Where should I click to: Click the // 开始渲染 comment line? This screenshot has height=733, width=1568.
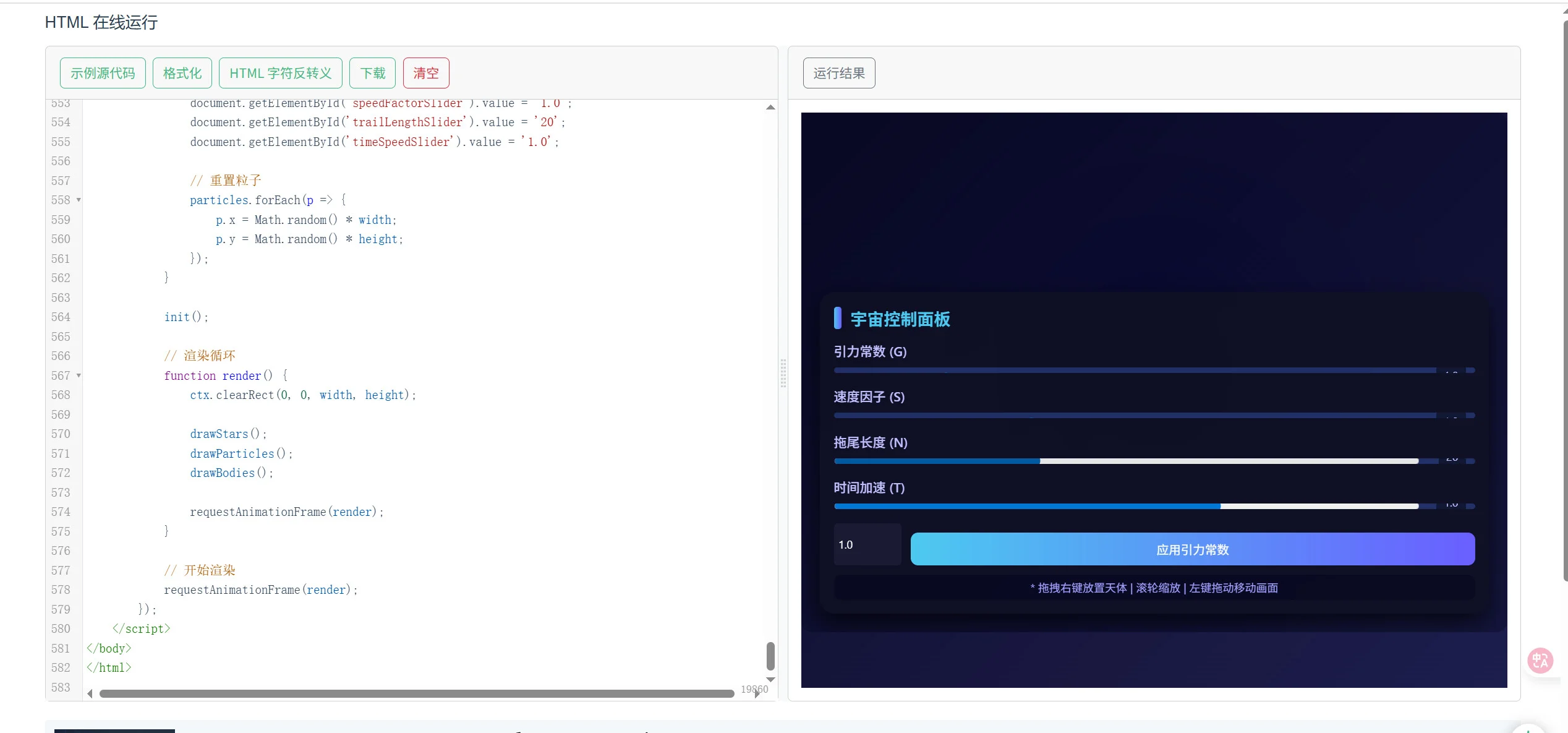tap(200, 570)
